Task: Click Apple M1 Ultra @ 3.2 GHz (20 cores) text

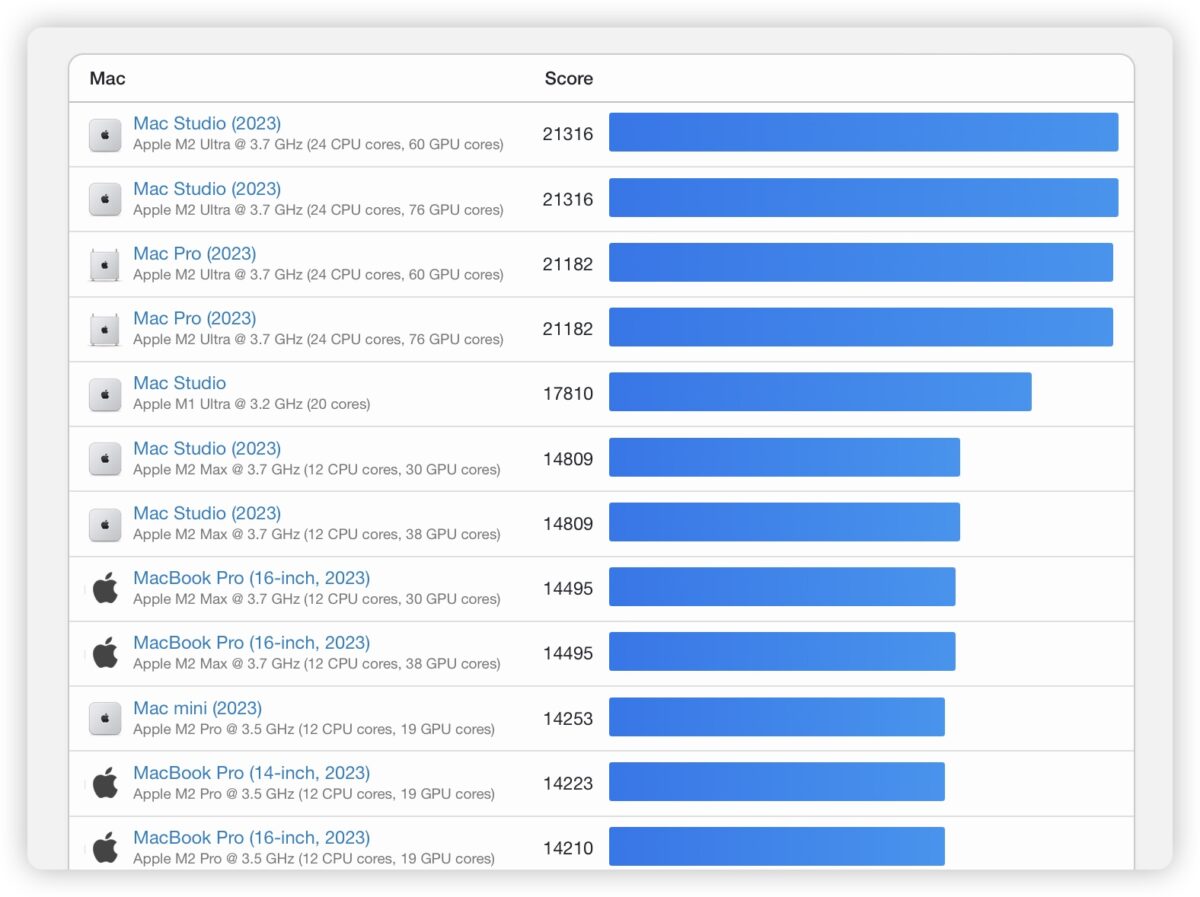Action: tap(251, 405)
